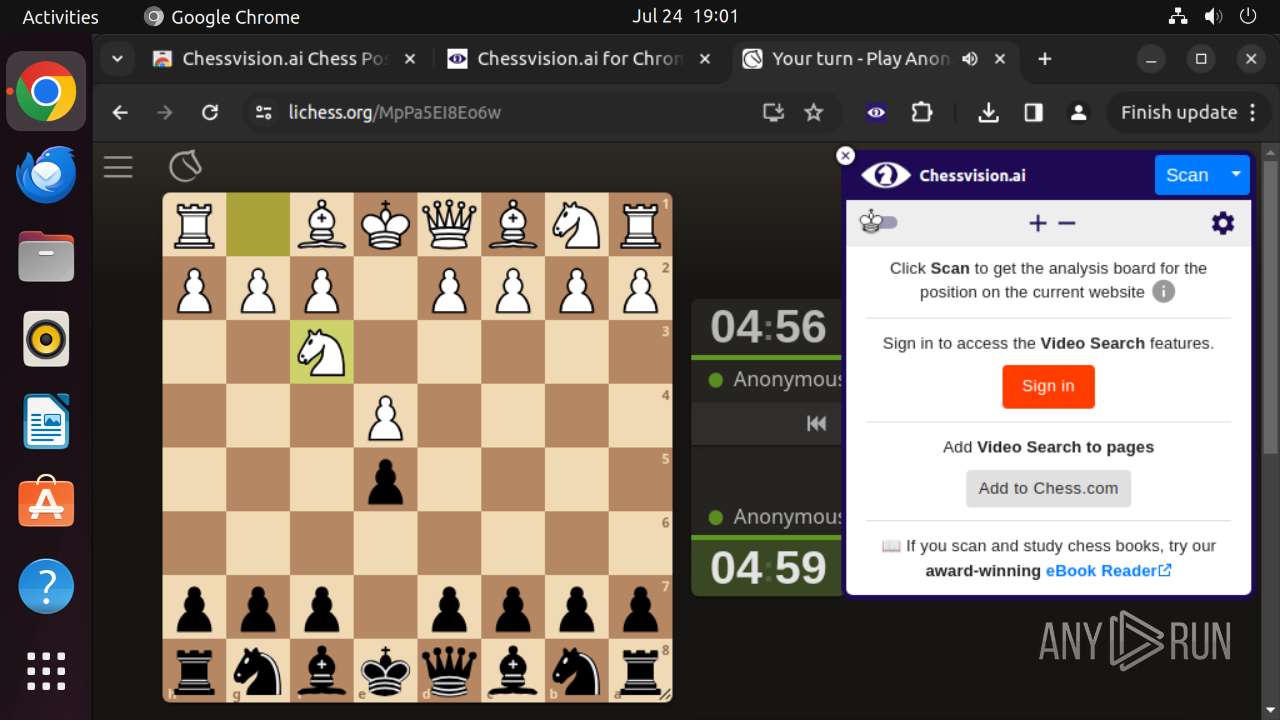Mute the lichess tab audio icon
This screenshot has height=720, width=1280.
969,59
